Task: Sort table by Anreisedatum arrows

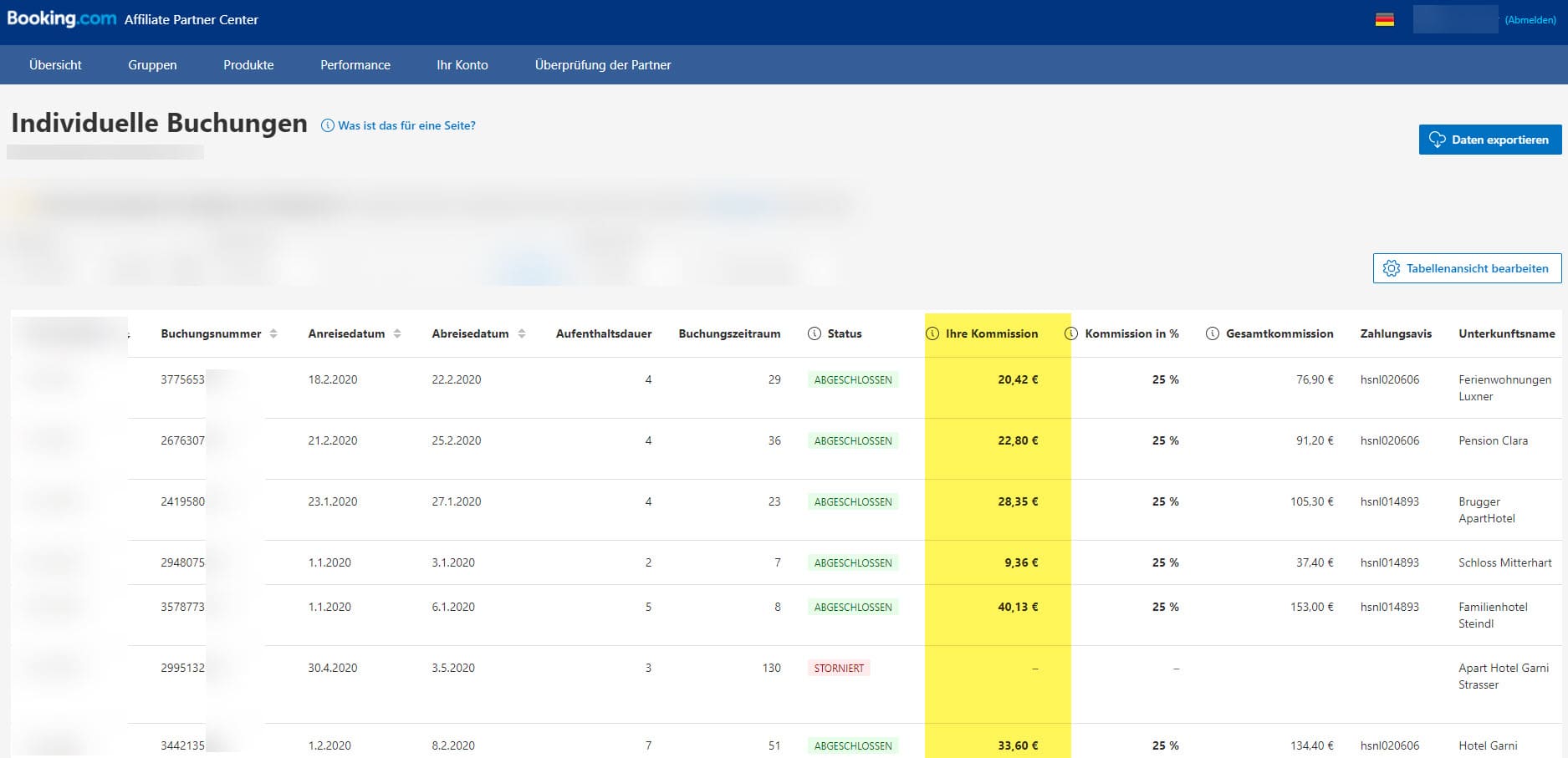Action: click(x=397, y=333)
